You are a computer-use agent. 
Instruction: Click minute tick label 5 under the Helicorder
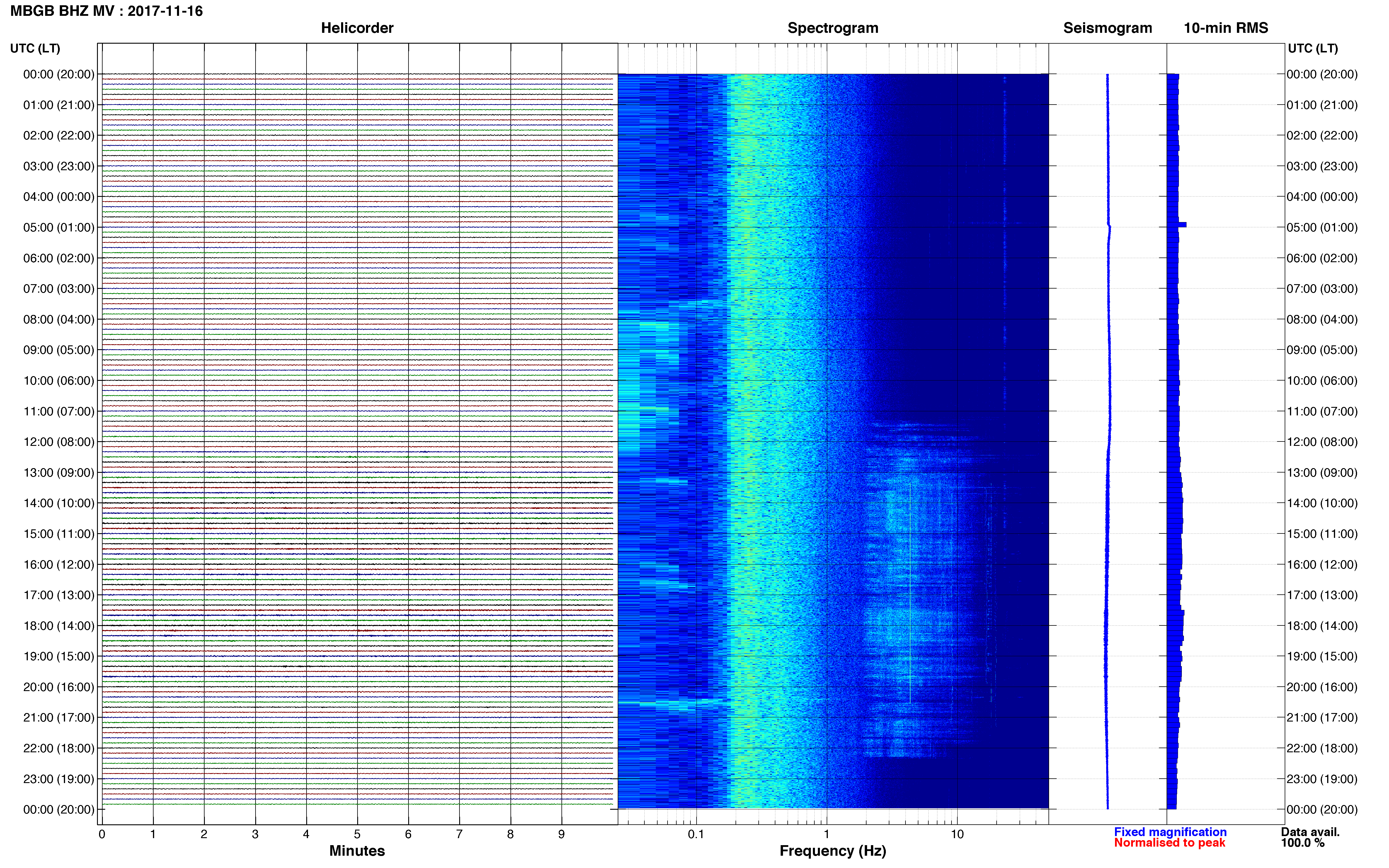(x=357, y=834)
